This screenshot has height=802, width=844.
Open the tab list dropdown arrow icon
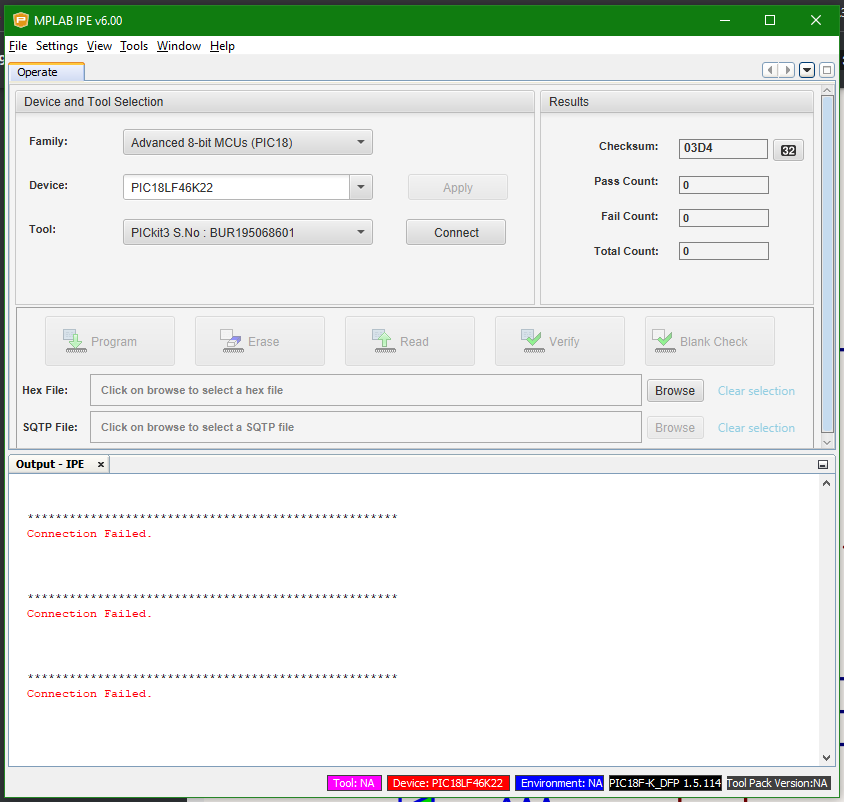[x=807, y=70]
